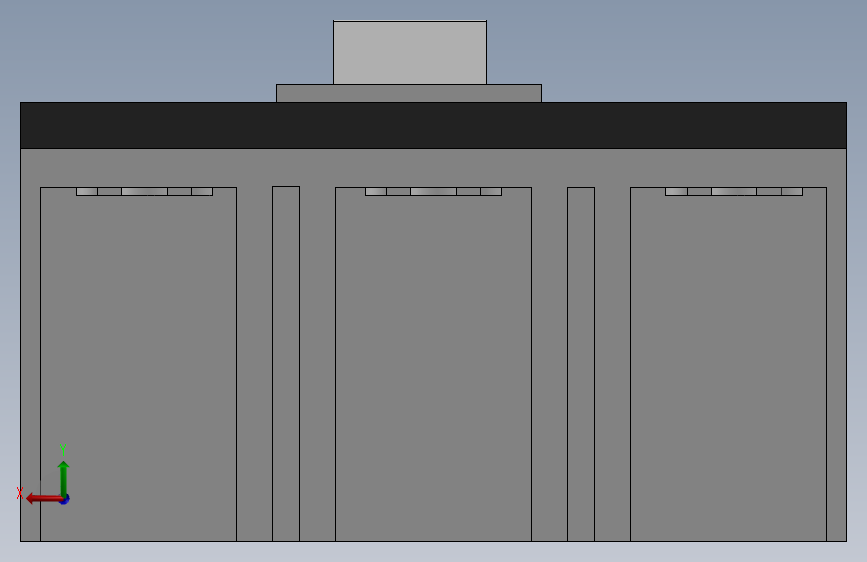Click the green Y axis arrow of the triad
This screenshot has width=867, height=562.
64,478
